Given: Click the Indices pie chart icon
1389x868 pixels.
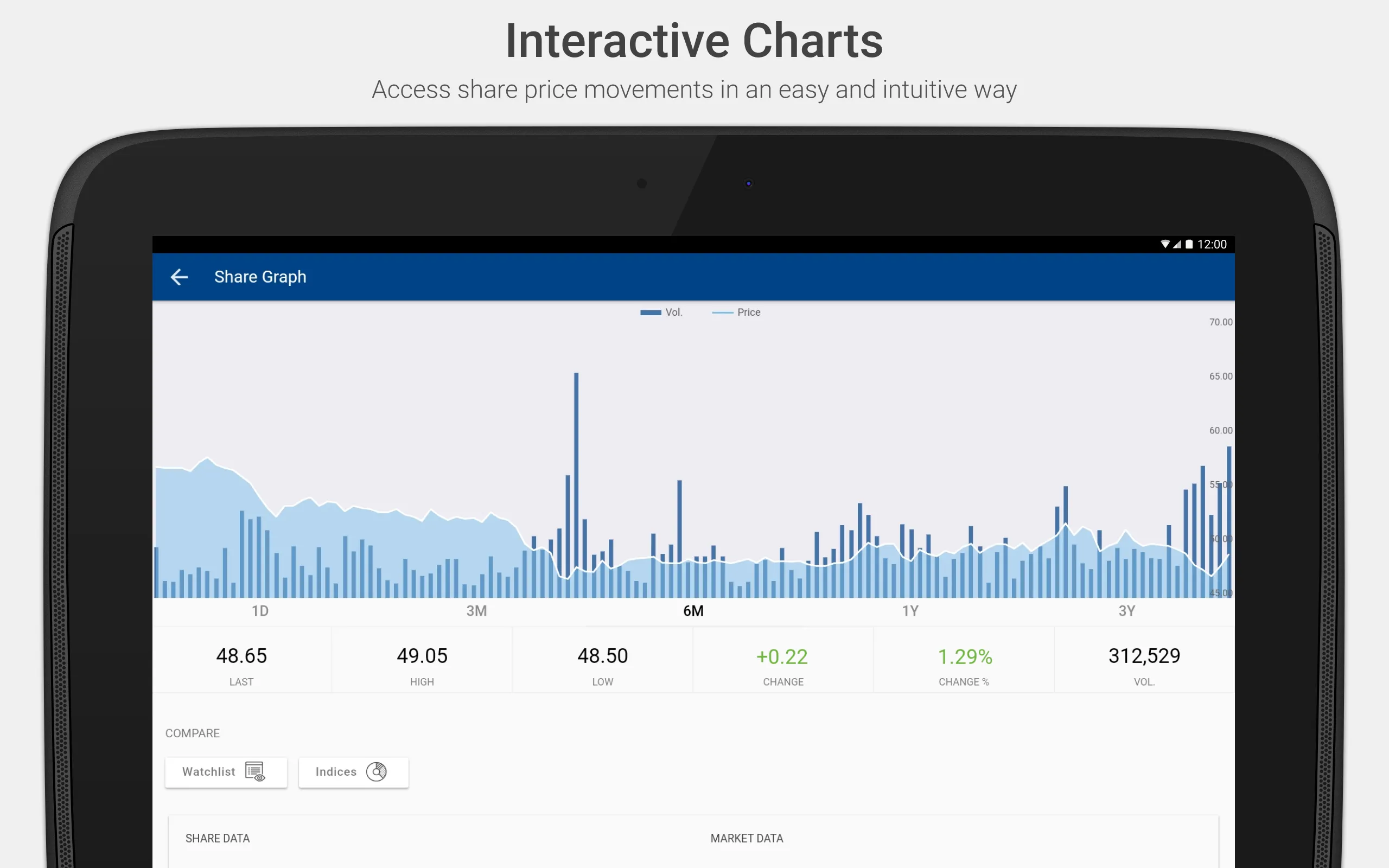Looking at the screenshot, I should coord(377,771).
